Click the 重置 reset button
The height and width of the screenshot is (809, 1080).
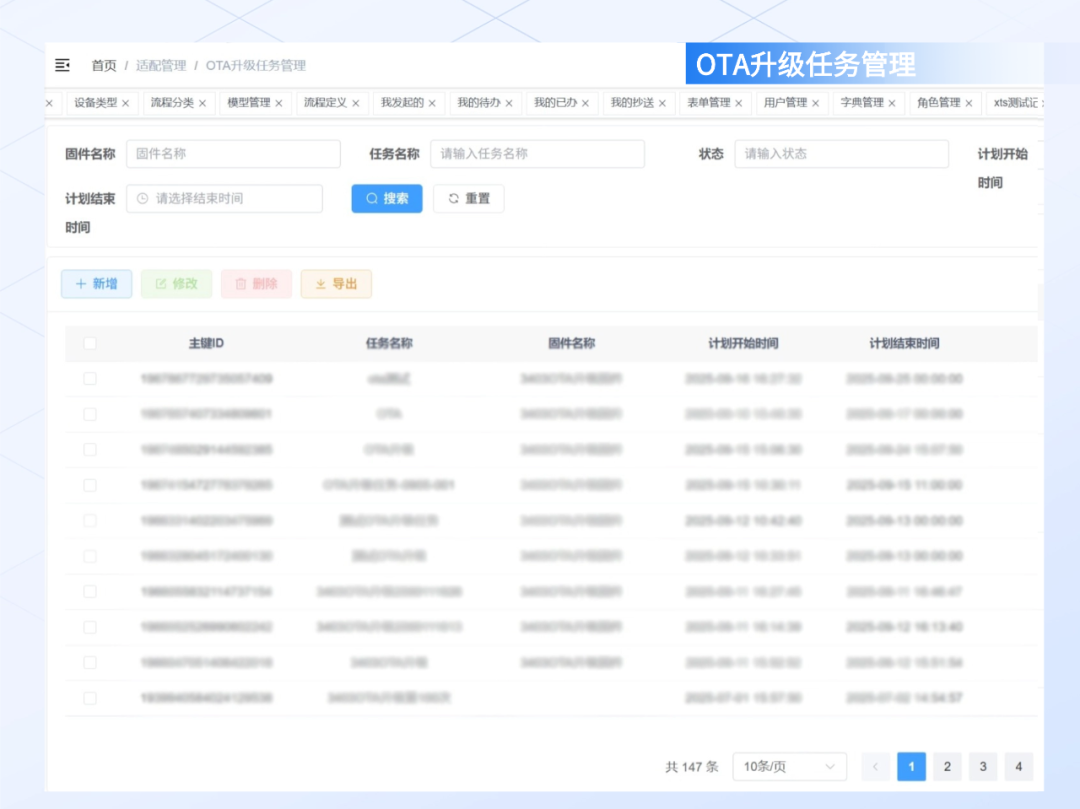pyautogui.click(x=468, y=199)
